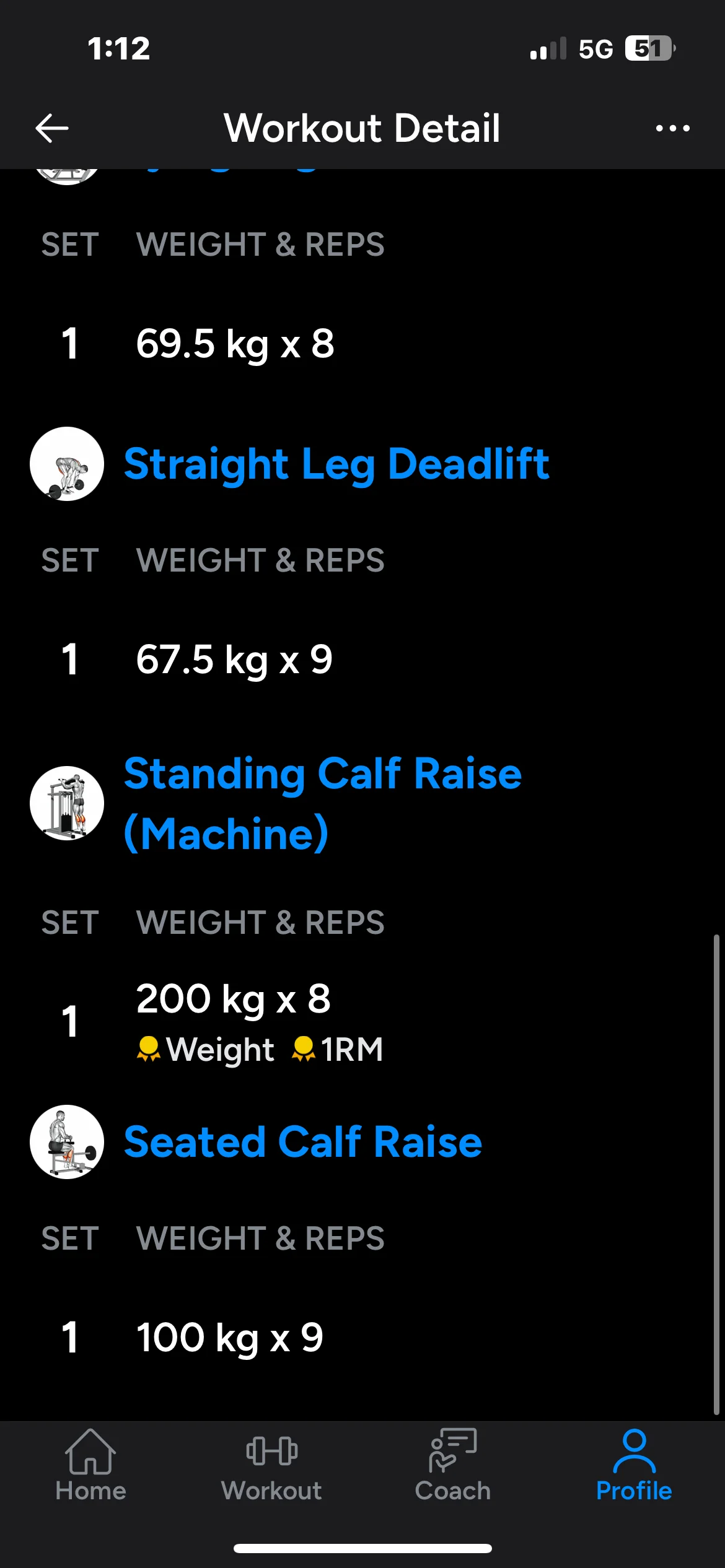Tap the Weight record medal icon
The height and width of the screenshot is (1568, 725).
(149, 1049)
